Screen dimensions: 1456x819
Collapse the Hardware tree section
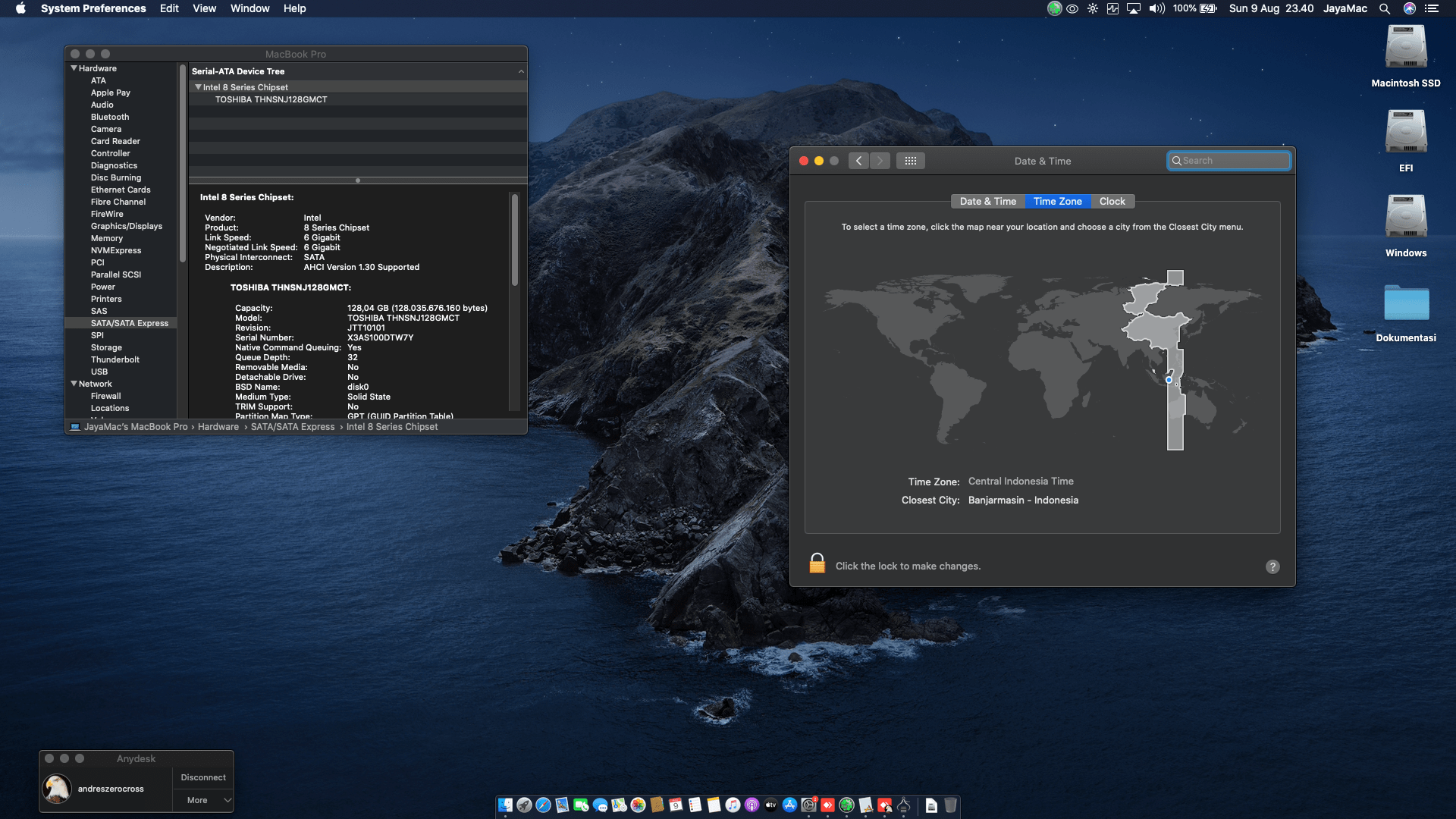[74, 68]
